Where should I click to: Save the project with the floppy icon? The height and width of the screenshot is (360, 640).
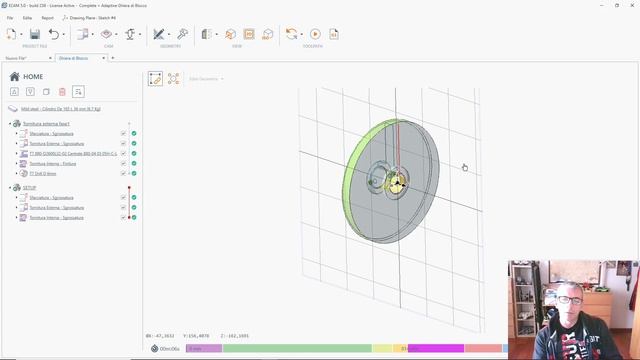click(35, 34)
